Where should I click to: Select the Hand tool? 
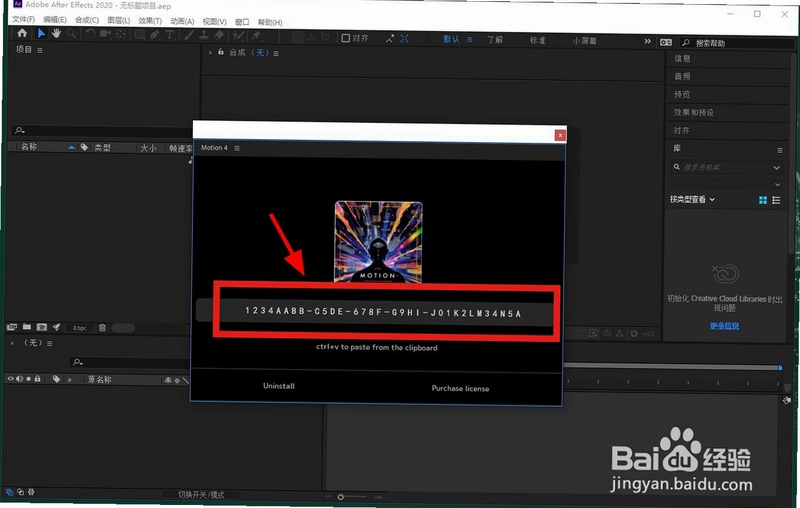tap(56, 33)
